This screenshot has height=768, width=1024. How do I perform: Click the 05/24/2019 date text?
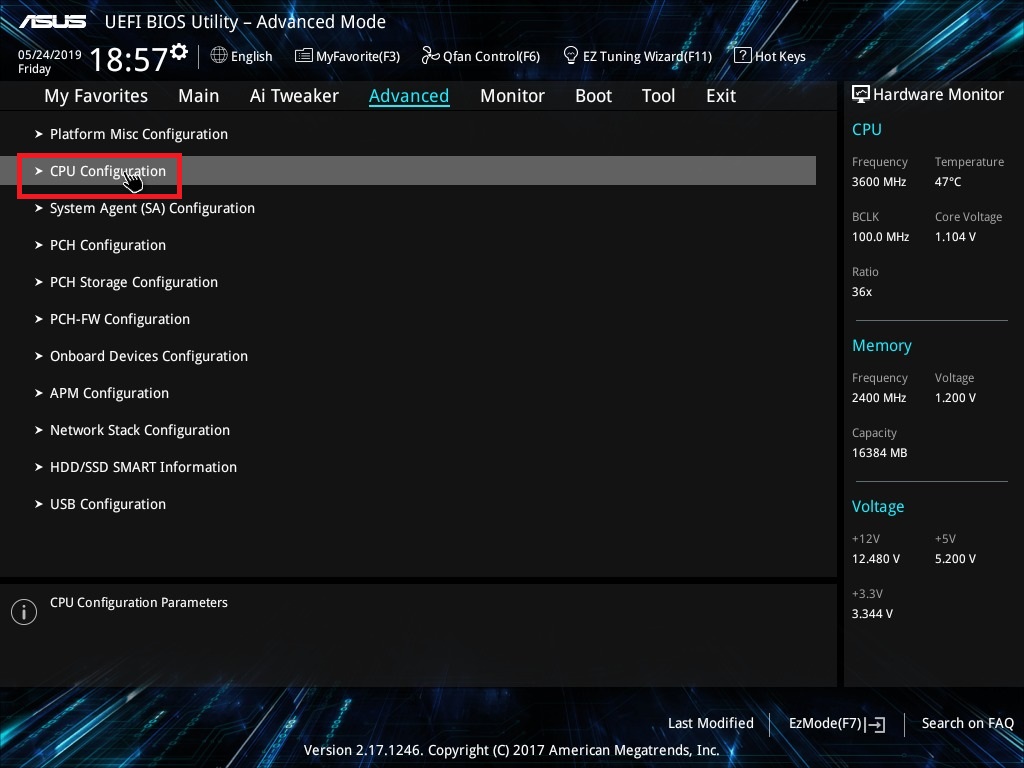50,55
